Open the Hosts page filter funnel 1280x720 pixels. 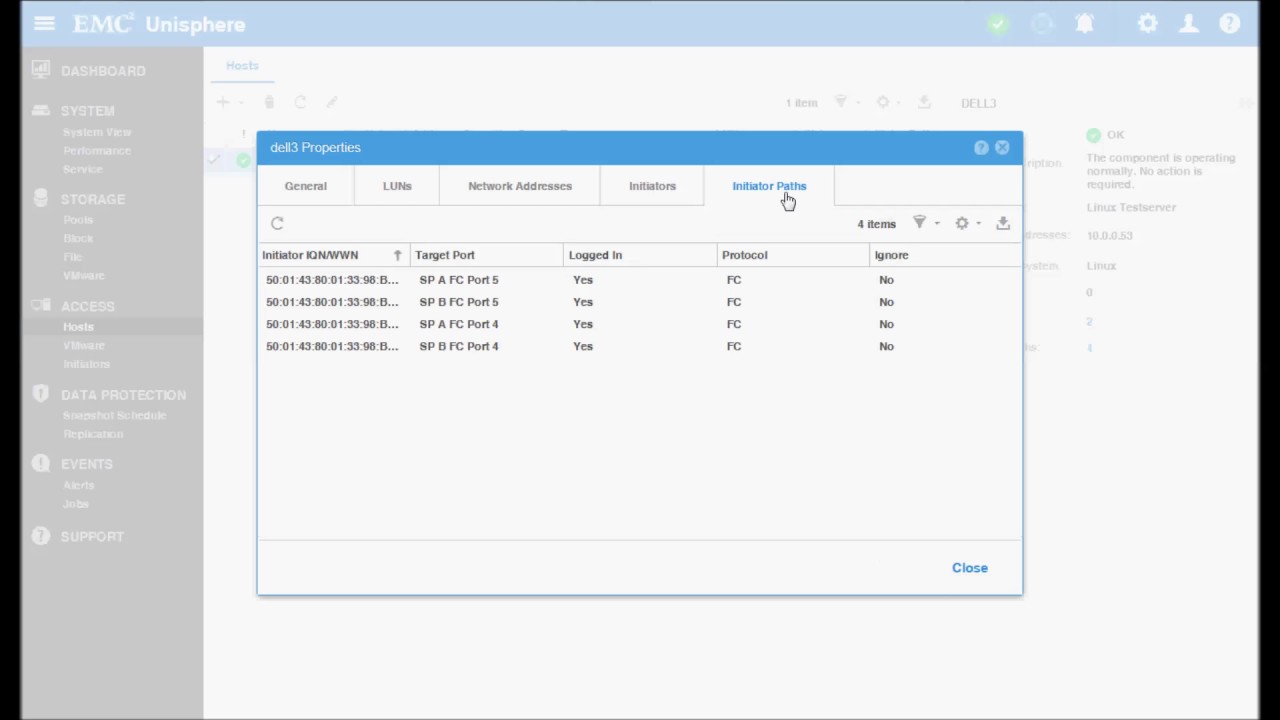pyautogui.click(x=841, y=102)
